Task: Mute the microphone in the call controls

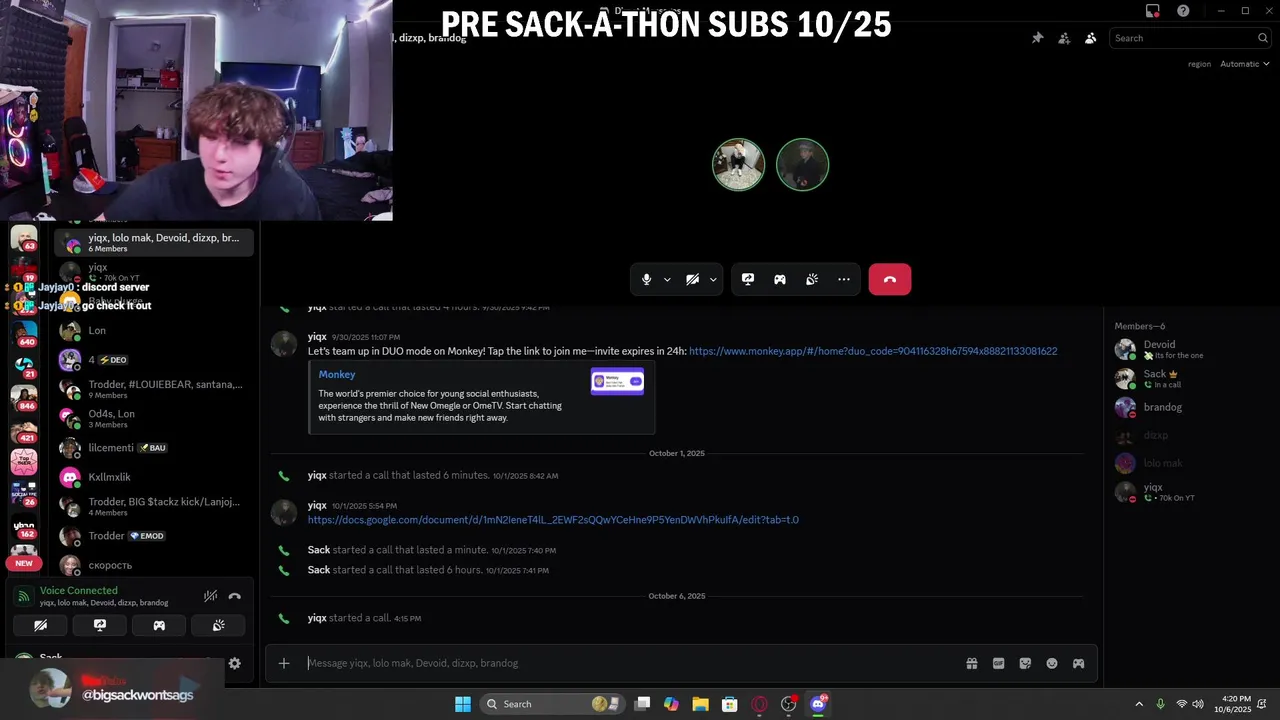Action: 646,280
